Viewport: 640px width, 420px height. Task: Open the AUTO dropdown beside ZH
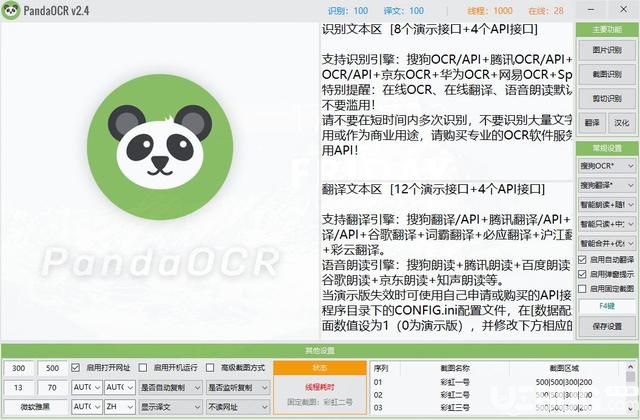click(87, 407)
